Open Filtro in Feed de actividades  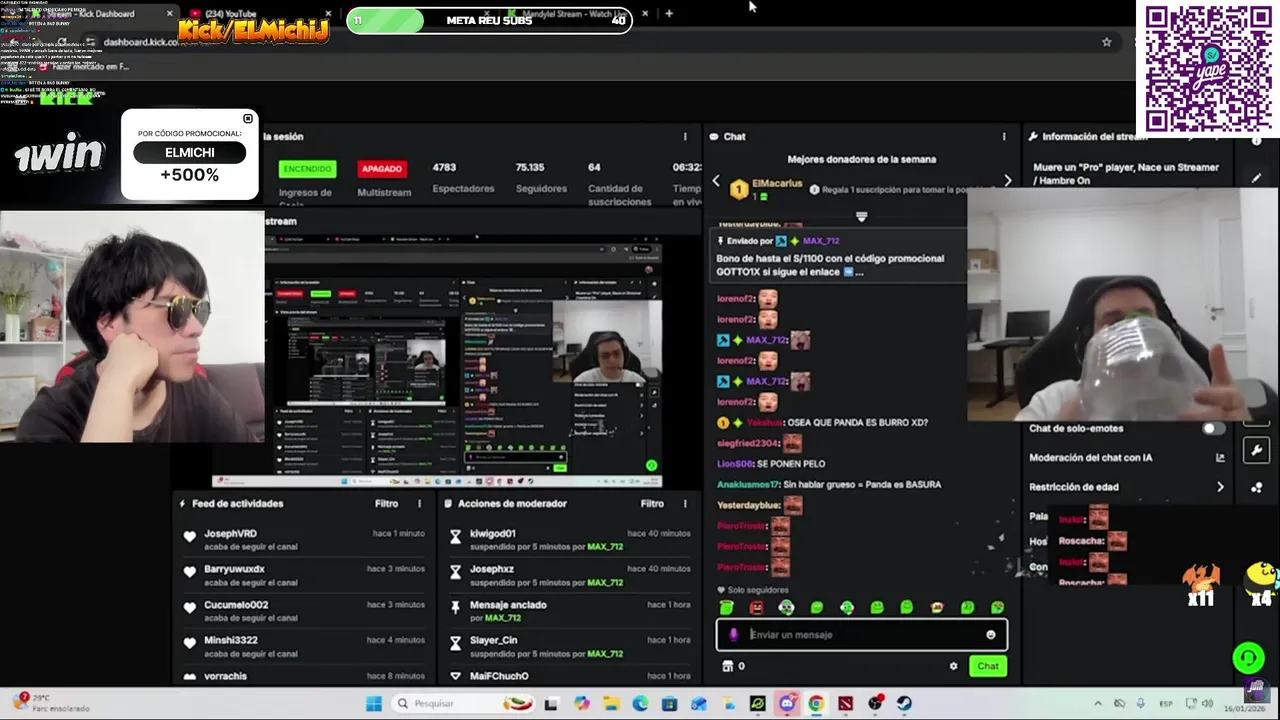coord(386,504)
